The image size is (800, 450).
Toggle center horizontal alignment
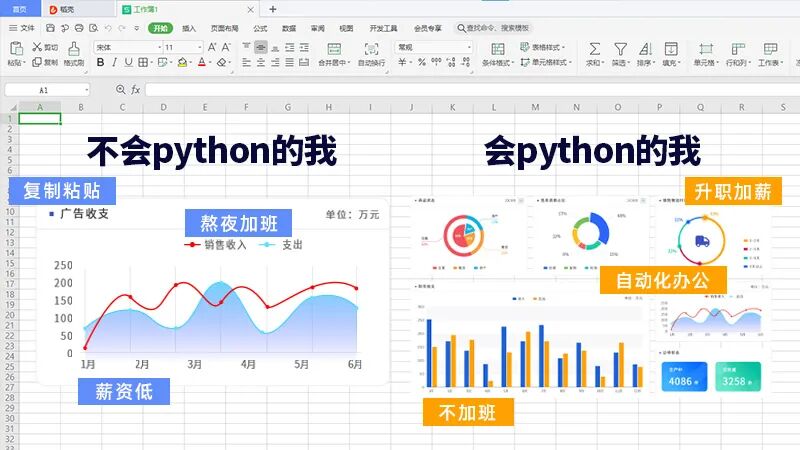(261, 62)
